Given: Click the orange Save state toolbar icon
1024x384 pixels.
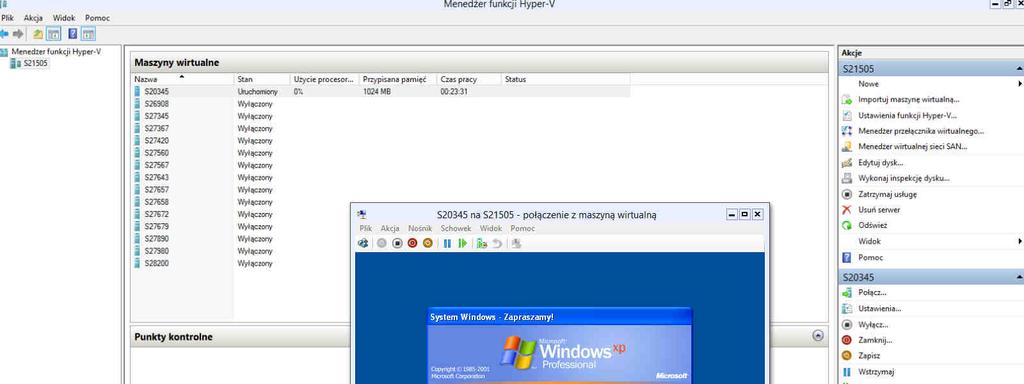Looking at the screenshot, I should click(428, 243).
